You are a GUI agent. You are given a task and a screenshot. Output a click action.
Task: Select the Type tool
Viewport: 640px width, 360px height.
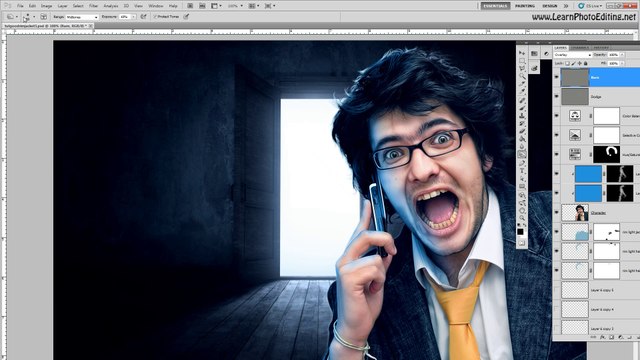pos(522,171)
